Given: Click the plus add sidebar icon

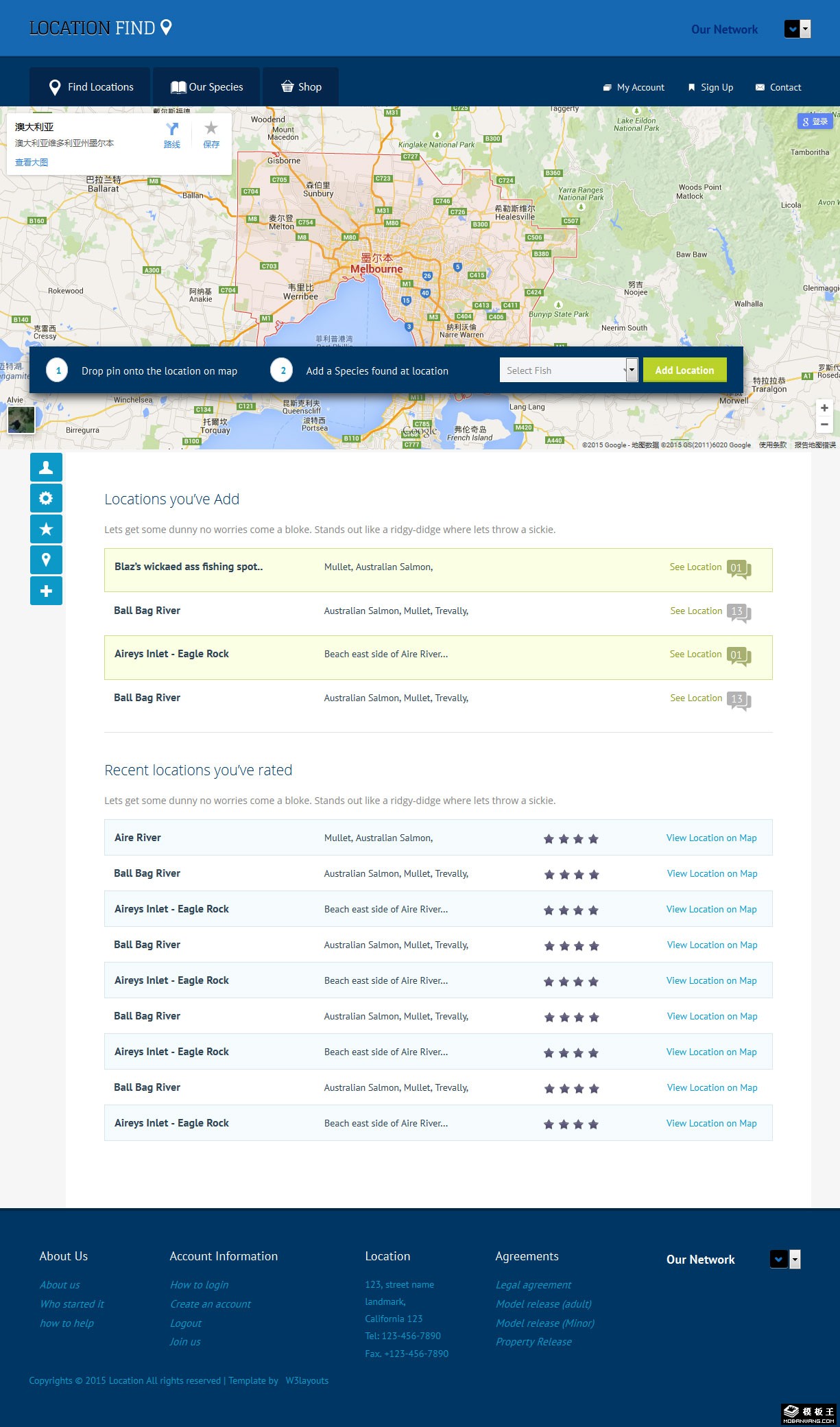Looking at the screenshot, I should coord(46,591).
